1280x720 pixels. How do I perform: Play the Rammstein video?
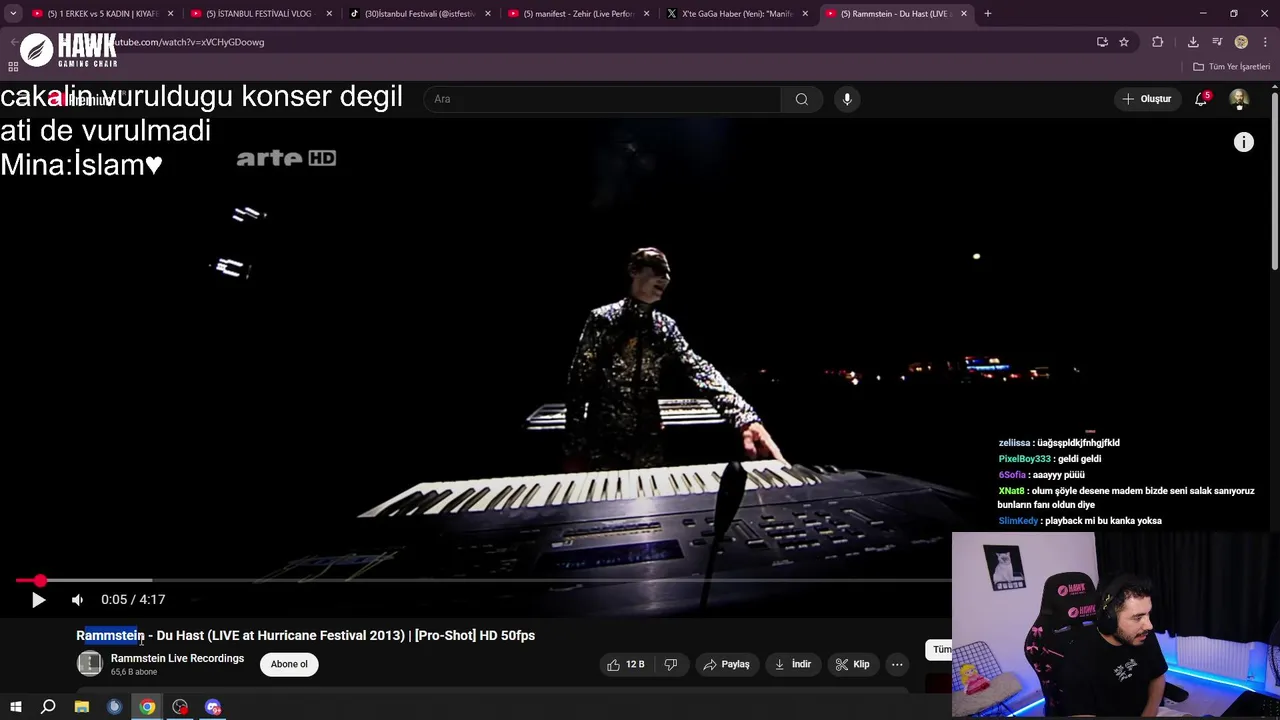[x=38, y=600]
